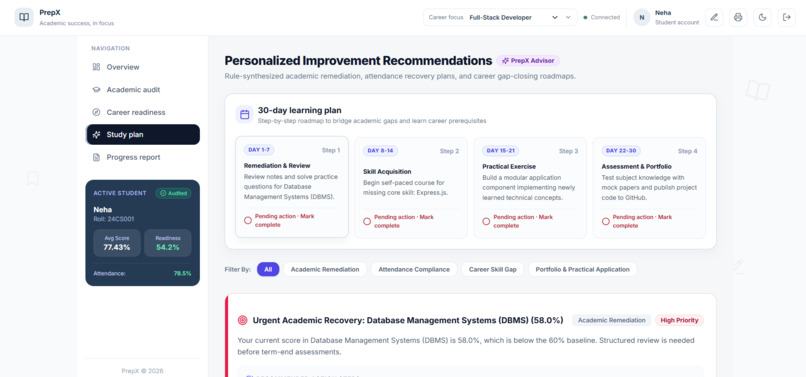806x377 pixels.
Task: Click the Readiness 54.2% tile
Action: (x=168, y=243)
